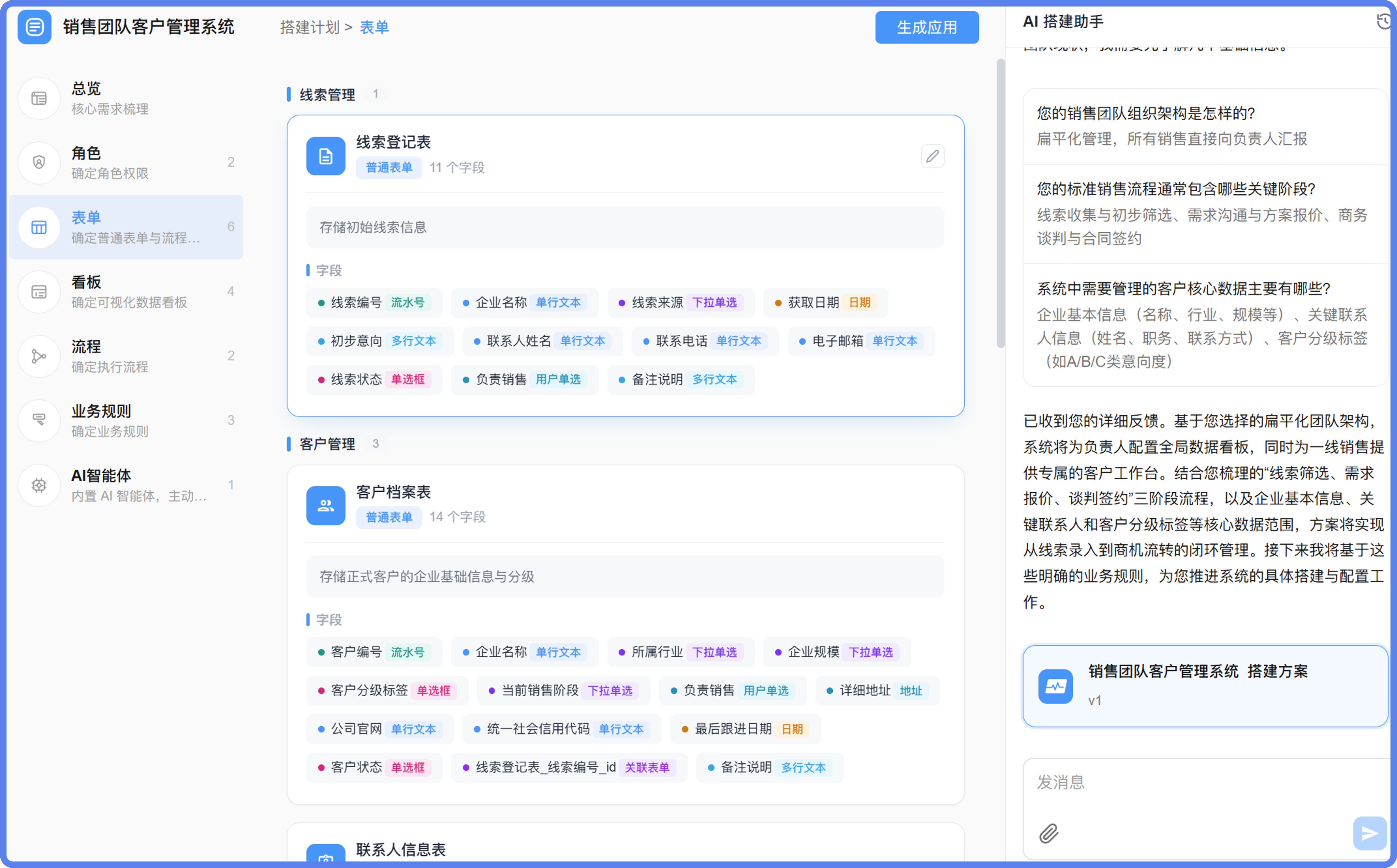Click the send message arrow icon
This screenshot has width=1397, height=868.
coord(1369,833)
